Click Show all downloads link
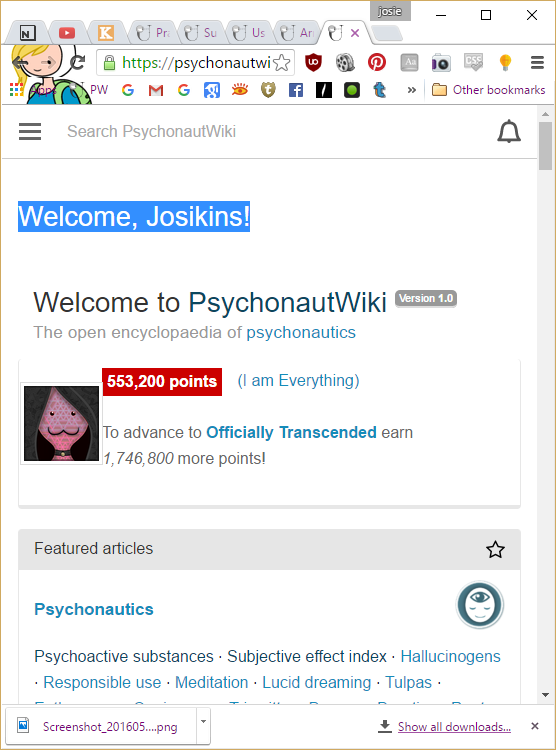The height and width of the screenshot is (750, 556). tap(454, 727)
